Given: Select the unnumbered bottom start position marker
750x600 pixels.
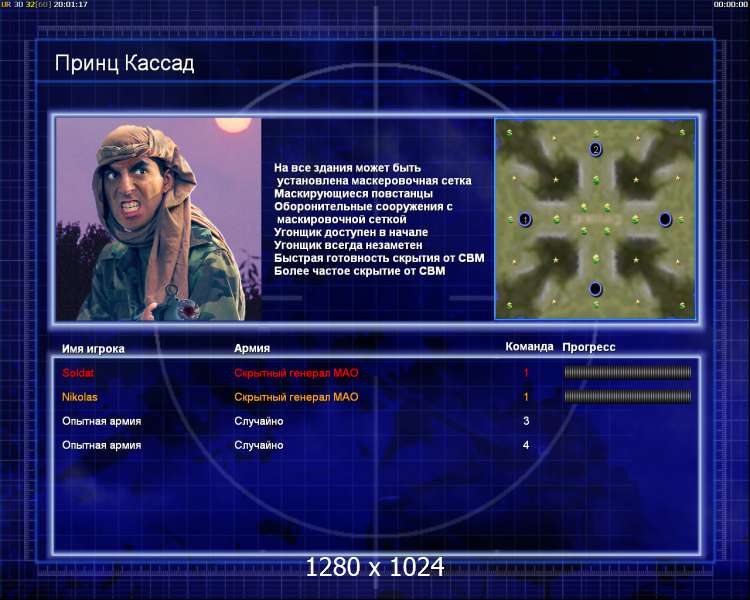Looking at the screenshot, I should pos(596,289).
